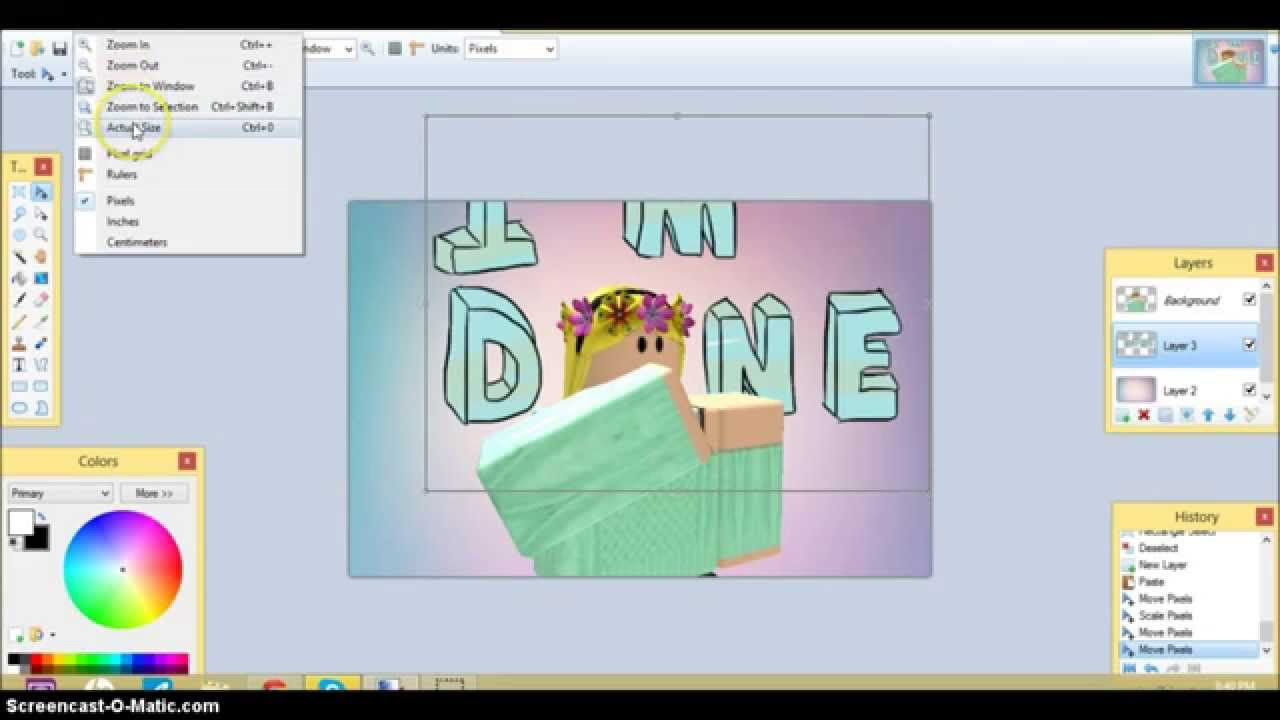Viewport: 1280px width, 720px height.
Task: Click Actual Size menu entry
Action: (188, 128)
